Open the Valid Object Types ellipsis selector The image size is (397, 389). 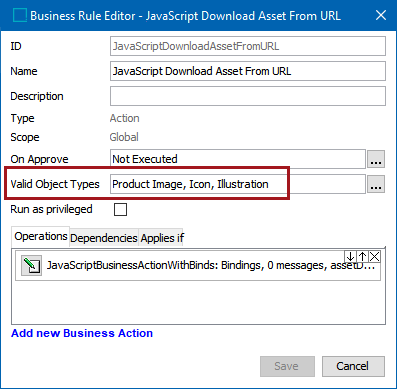[x=376, y=184]
